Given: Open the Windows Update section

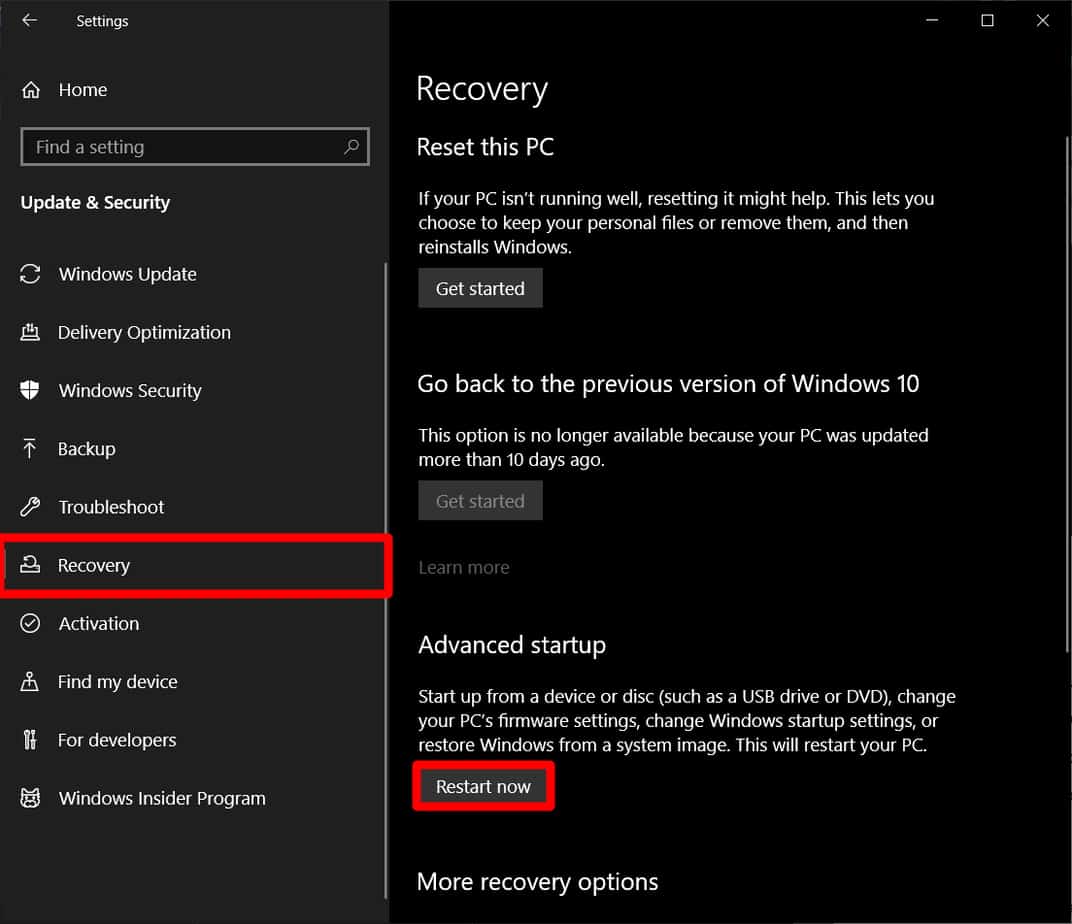Looking at the screenshot, I should click(127, 274).
